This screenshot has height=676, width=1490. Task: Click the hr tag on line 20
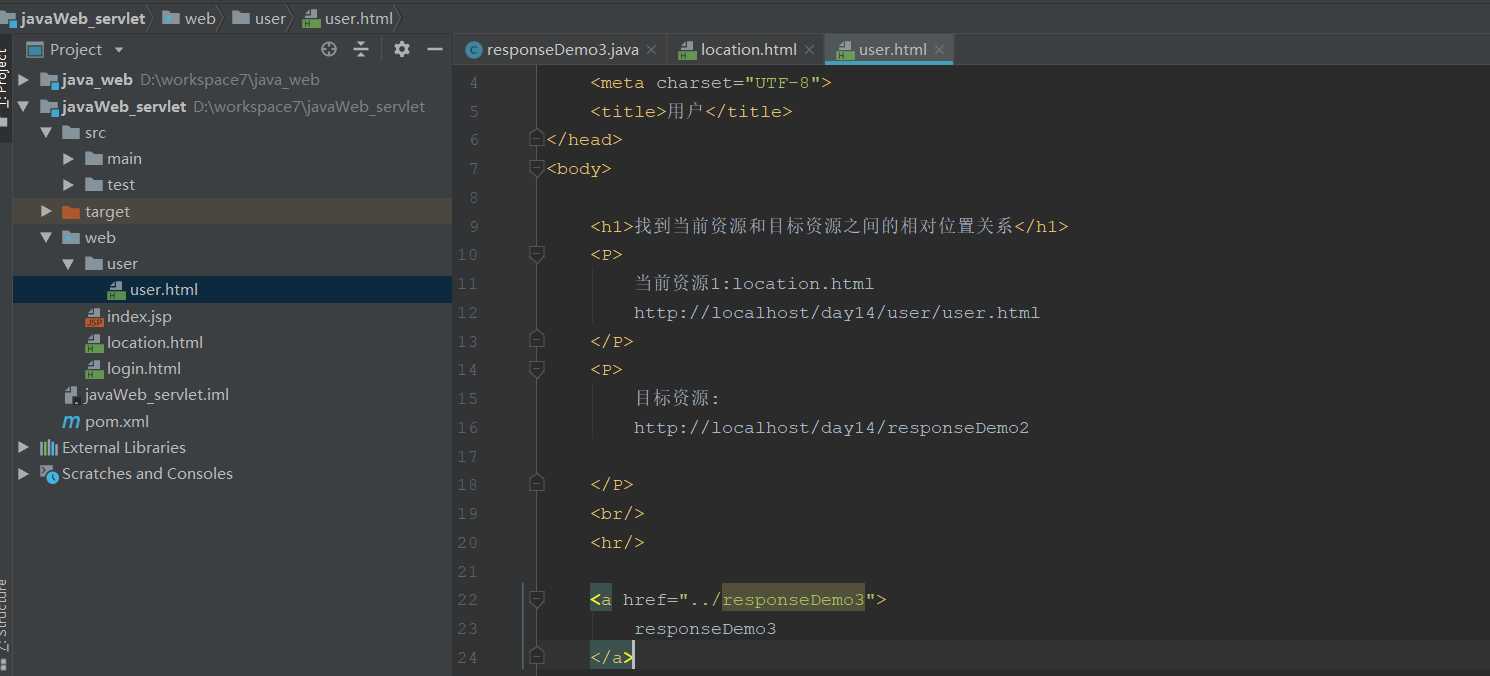click(x=617, y=543)
